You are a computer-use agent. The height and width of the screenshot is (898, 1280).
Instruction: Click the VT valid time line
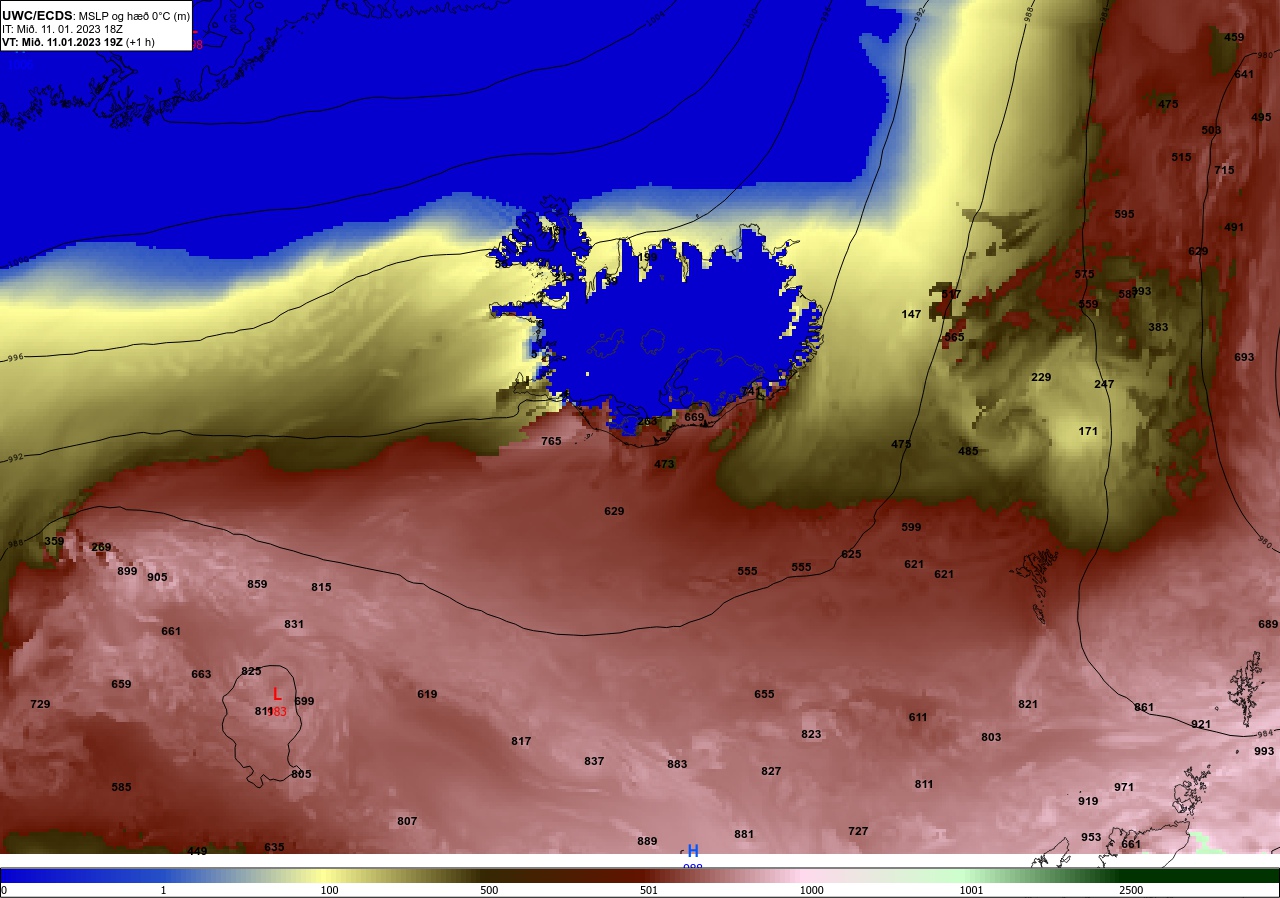(78, 42)
